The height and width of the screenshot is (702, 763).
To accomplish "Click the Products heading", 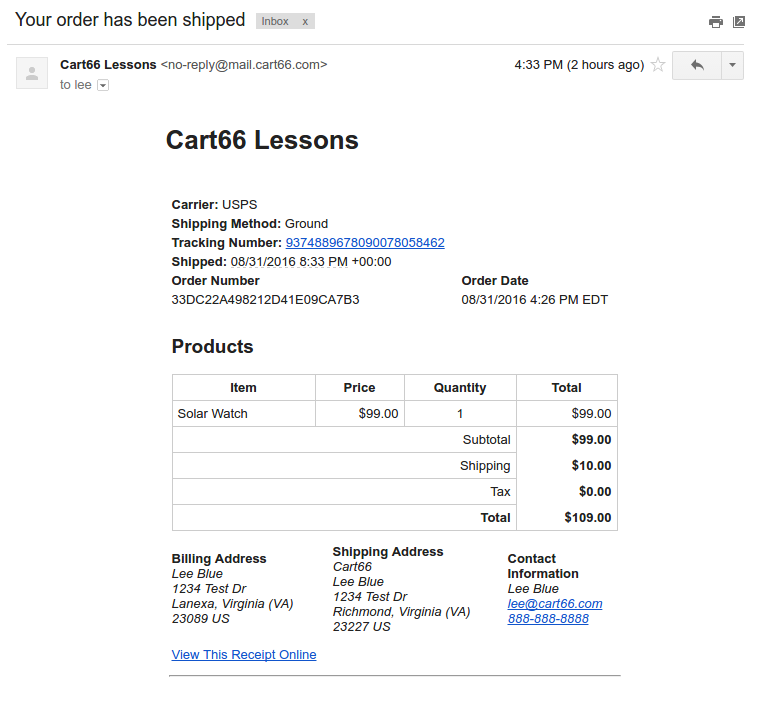I will pyautogui.click(x=212, y=346).
